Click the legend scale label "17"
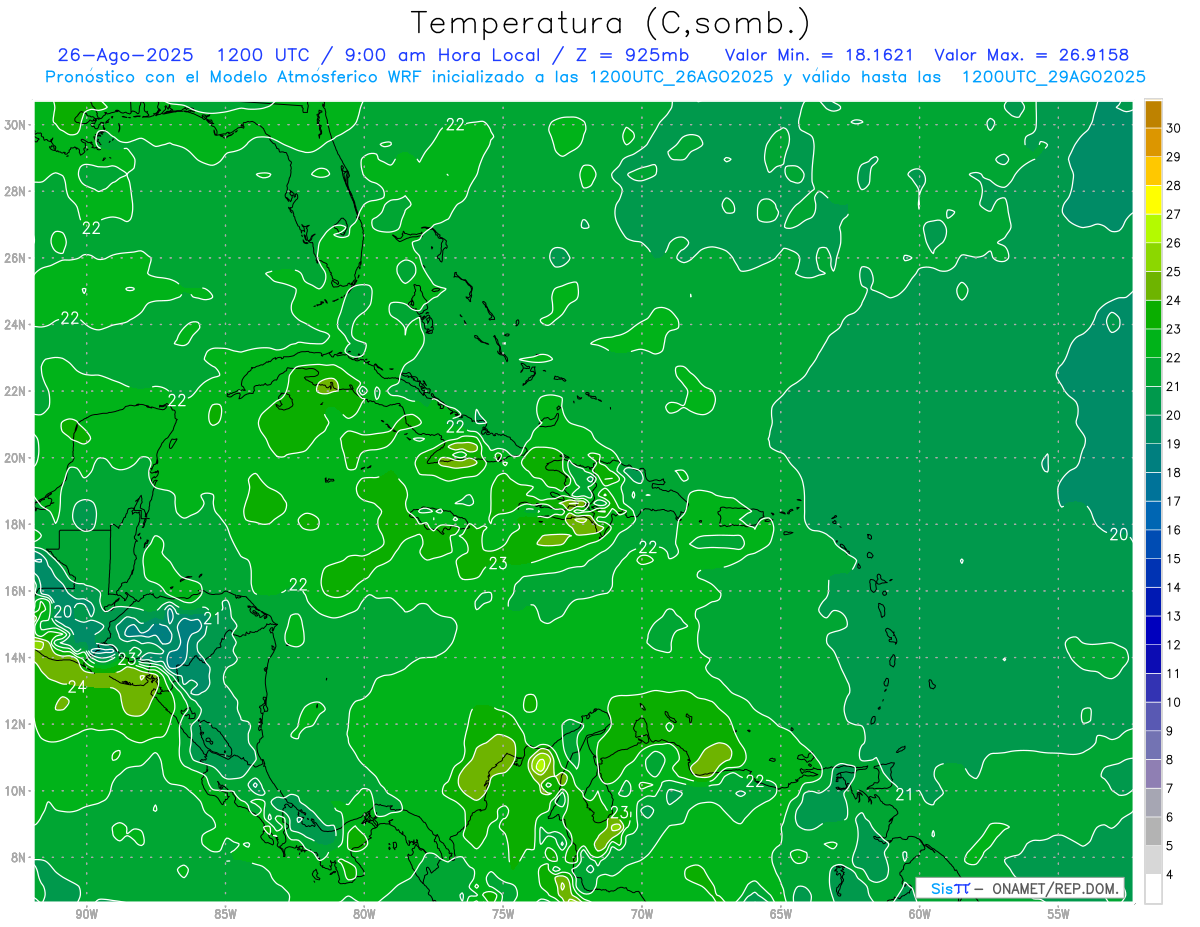Viewport: 1200px width, 927px height. click(x=1174, y=502)
